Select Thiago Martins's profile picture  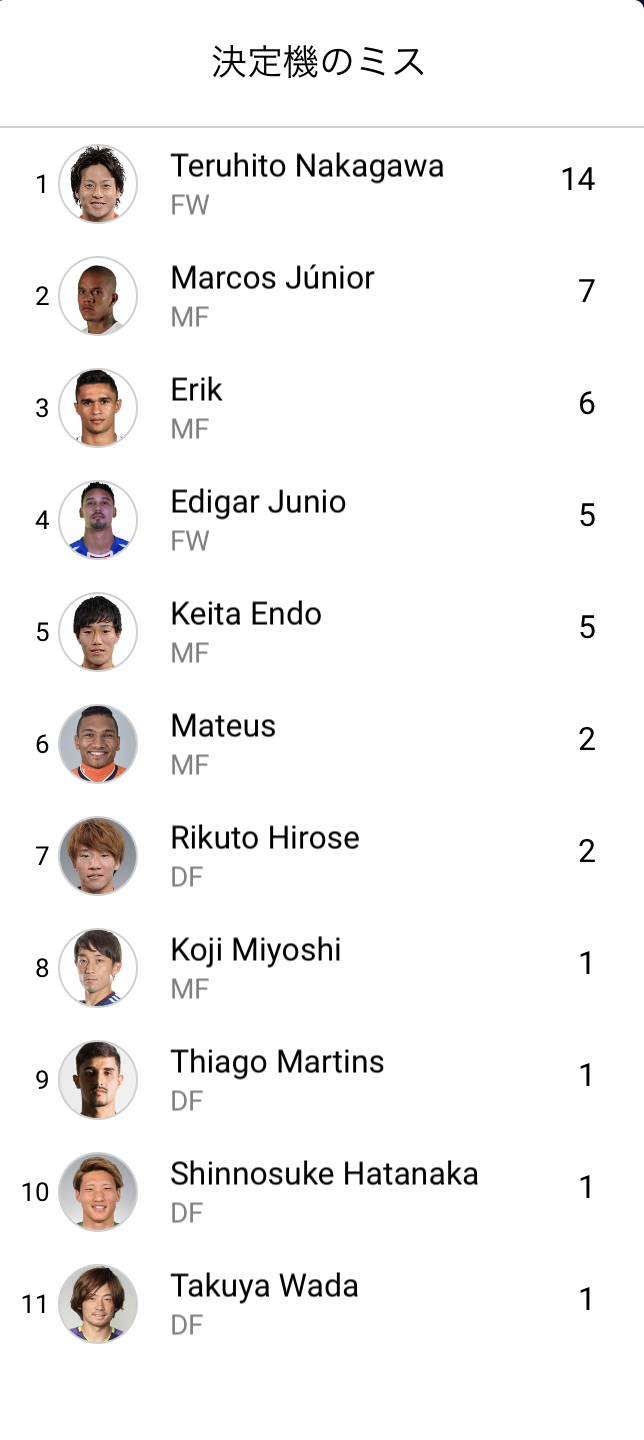pyautogui.click(x=98, y=1080)
